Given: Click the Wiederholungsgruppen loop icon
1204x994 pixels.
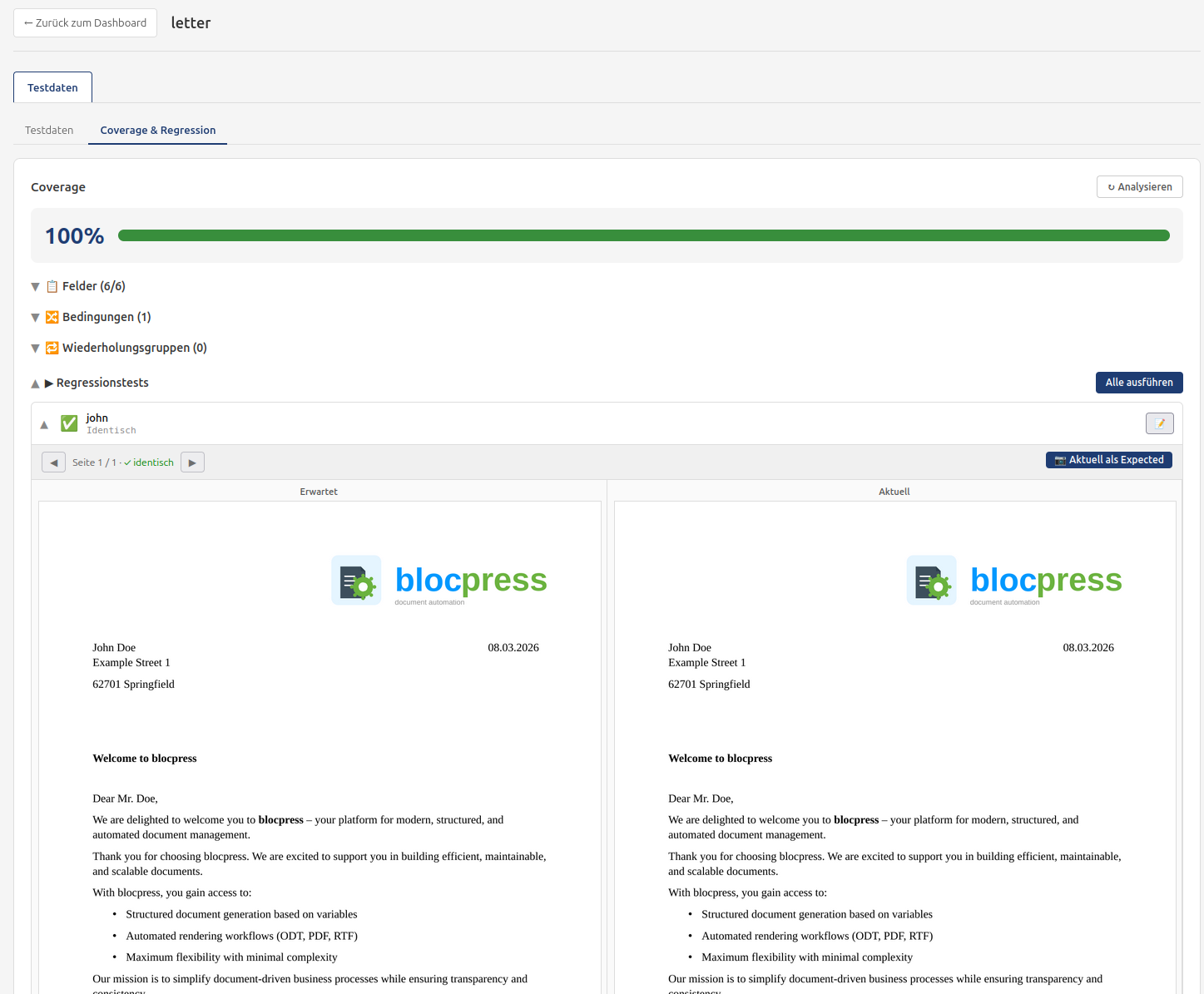Looking at the screenshot, I should (52, 348).
